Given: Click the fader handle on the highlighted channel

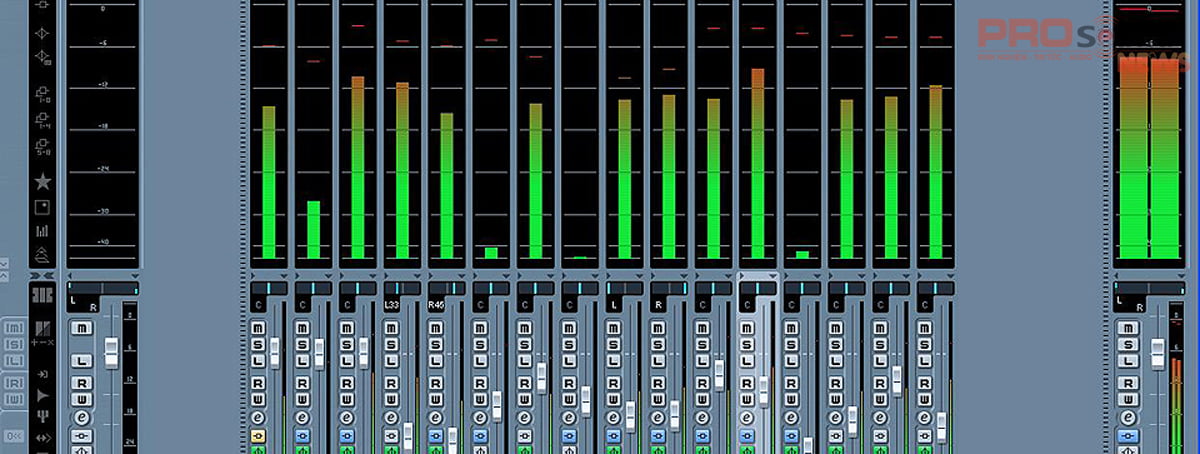Looking at the screenshot, I should 764,390.
